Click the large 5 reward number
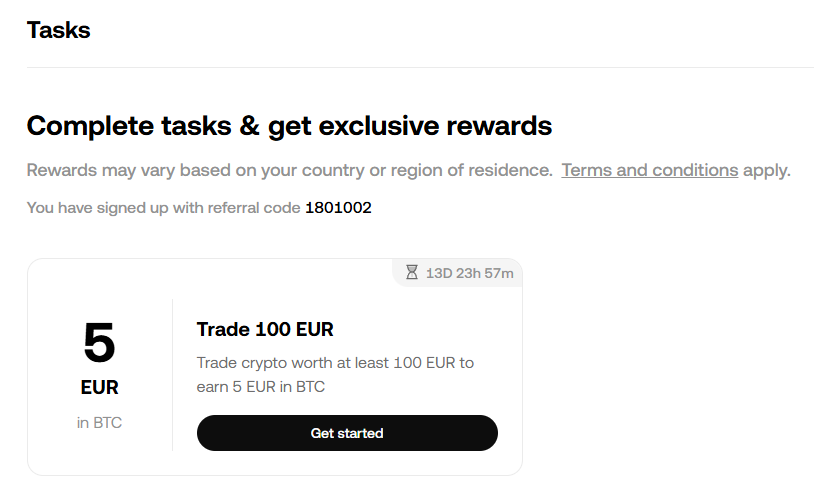 tap(99, 343)
